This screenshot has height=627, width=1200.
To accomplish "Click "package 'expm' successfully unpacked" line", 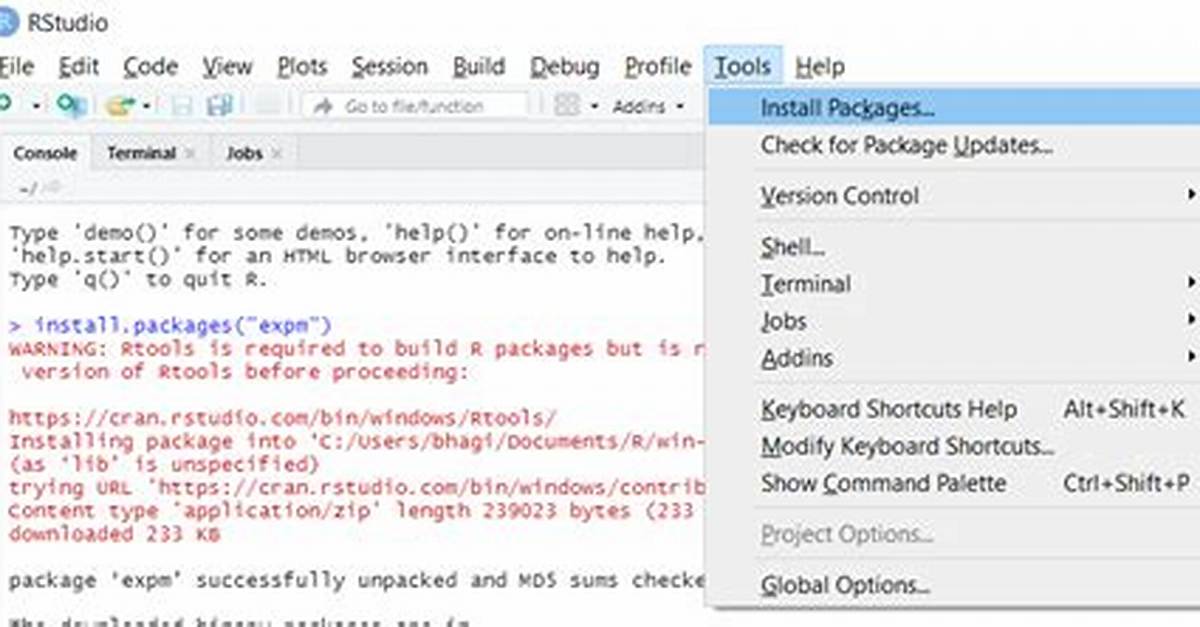I will [x=356, y=581].
